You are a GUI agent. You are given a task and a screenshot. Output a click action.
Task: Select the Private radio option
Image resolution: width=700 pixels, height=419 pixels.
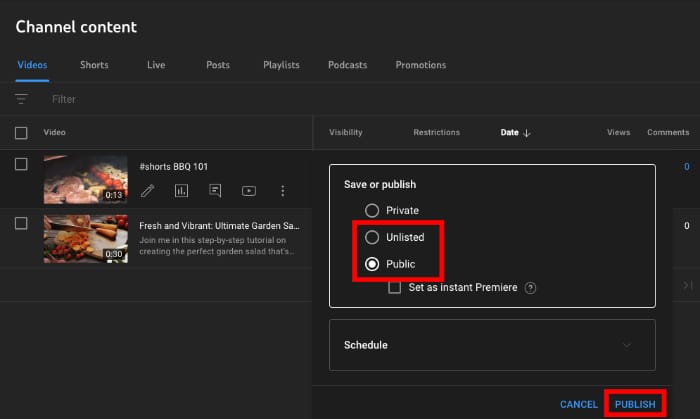click(372, 211)
